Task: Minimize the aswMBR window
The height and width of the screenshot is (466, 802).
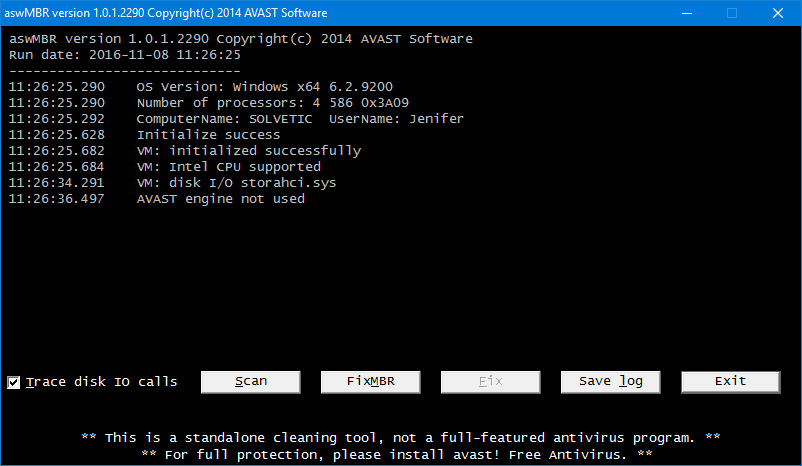Action: click(687, 13)
